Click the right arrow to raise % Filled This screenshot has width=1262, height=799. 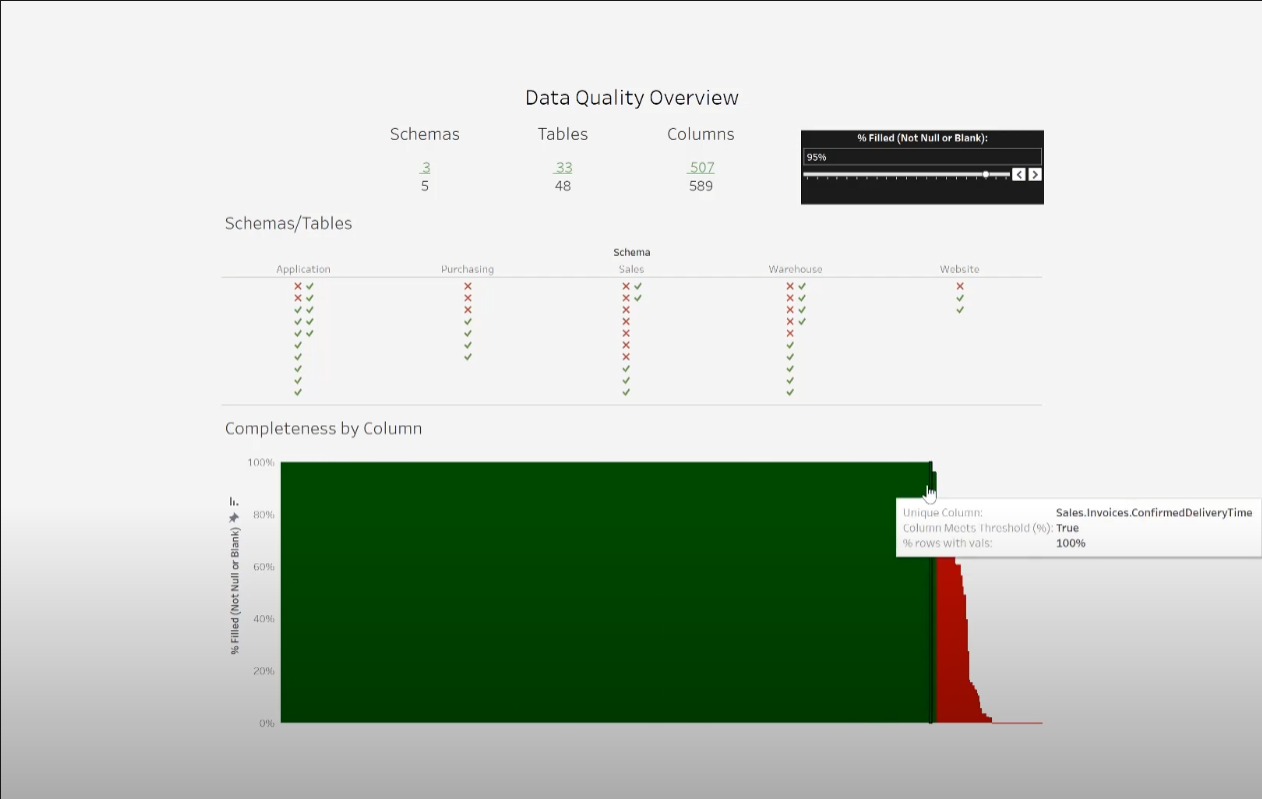[x=1035, y=174]
